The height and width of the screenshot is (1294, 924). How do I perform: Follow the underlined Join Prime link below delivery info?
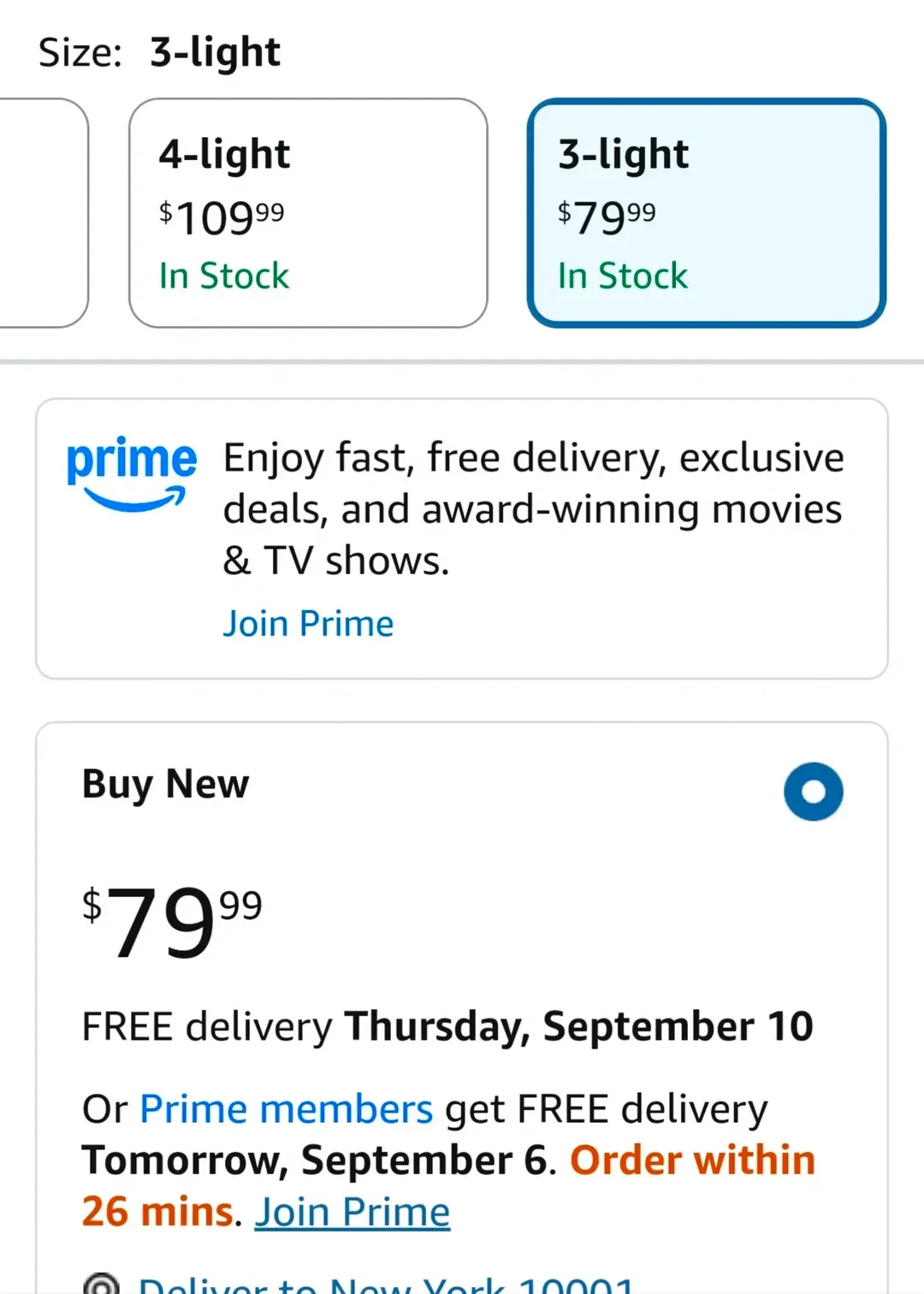pyautogui.click(x=352, y=1212)
